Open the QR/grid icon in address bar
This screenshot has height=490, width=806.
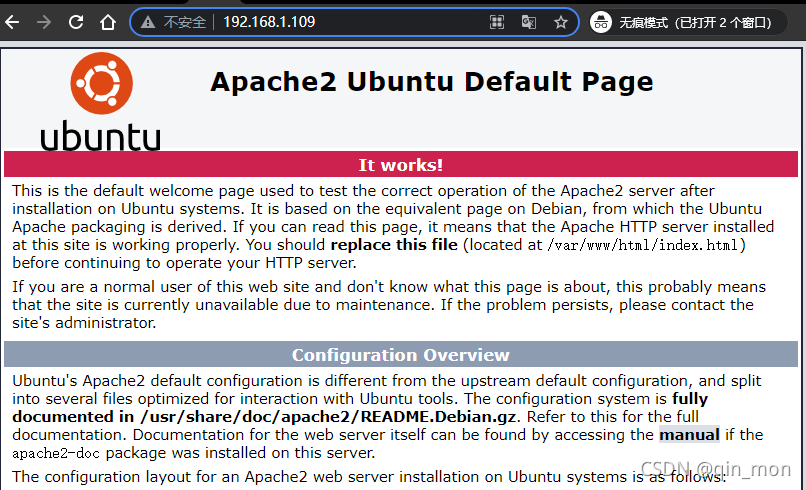click(x=497, y=22)
